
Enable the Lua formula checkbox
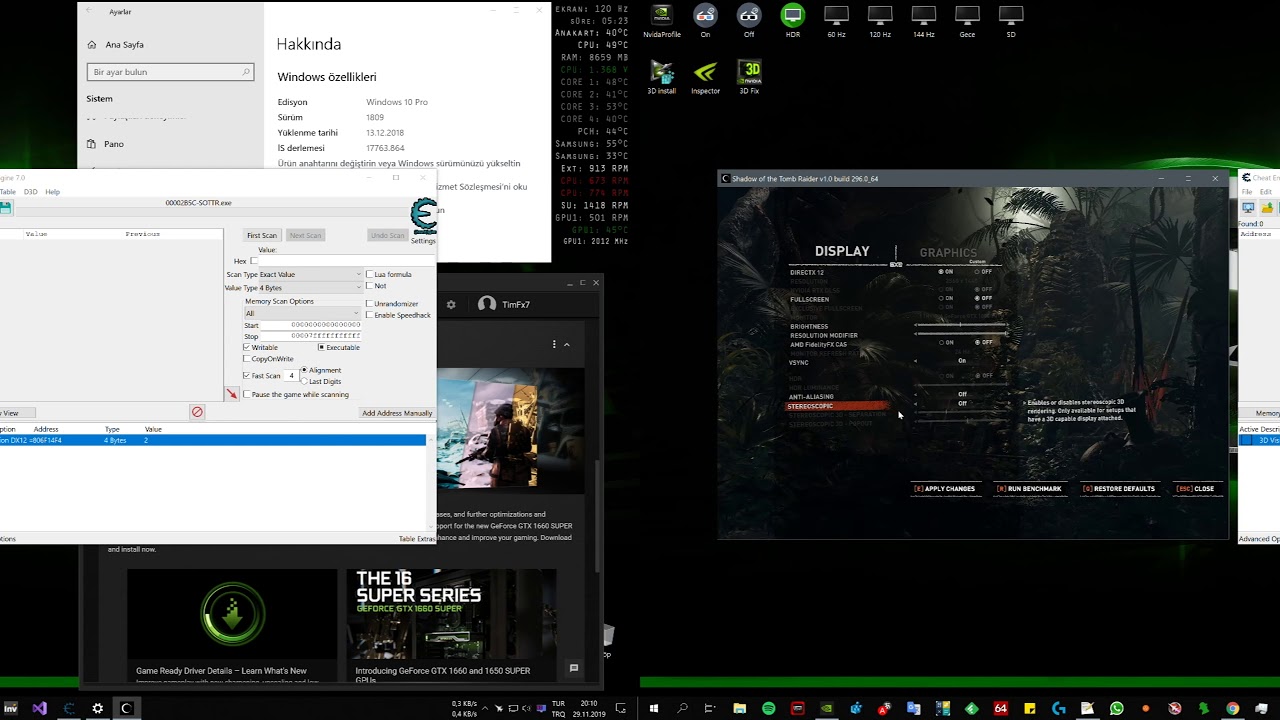click(369, 274)
